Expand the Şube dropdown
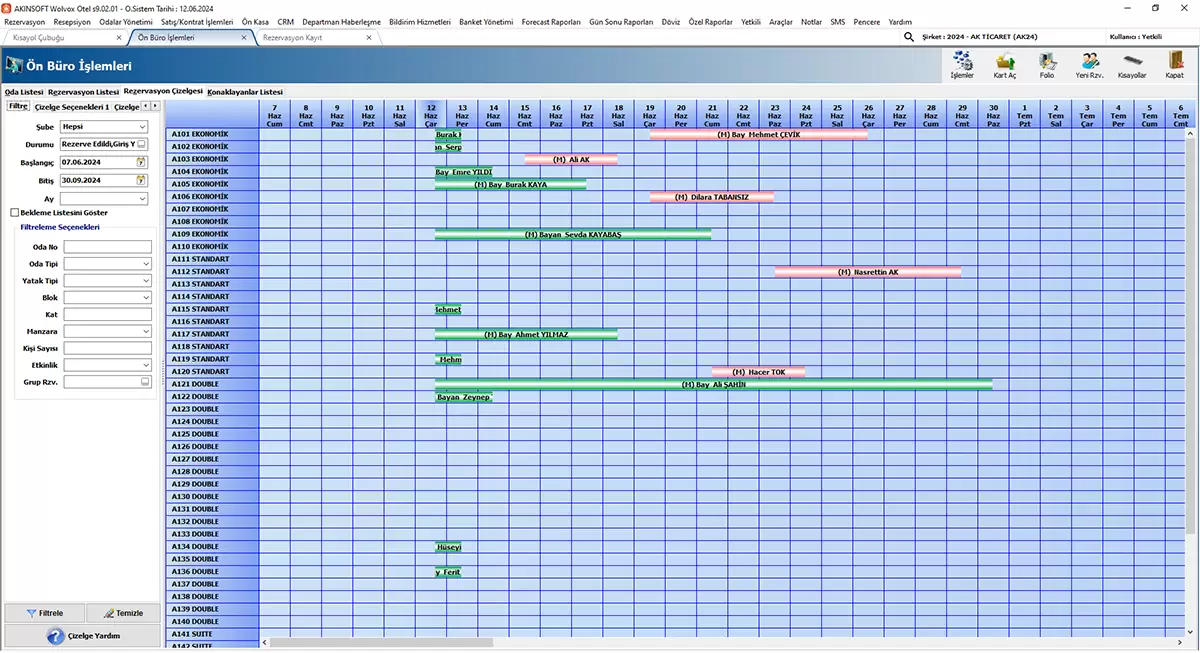Viewport: 1200px width, 653px height. point(142,127)
